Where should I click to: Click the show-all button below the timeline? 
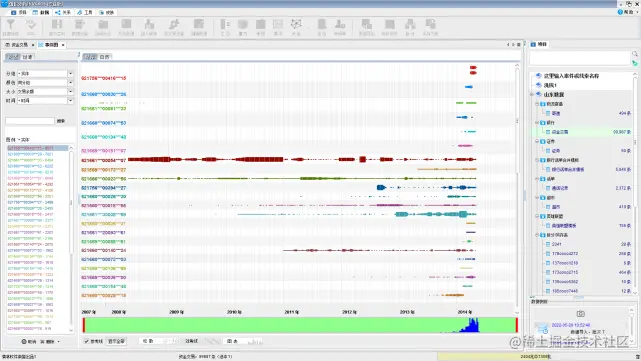click(x=116, y=341)
